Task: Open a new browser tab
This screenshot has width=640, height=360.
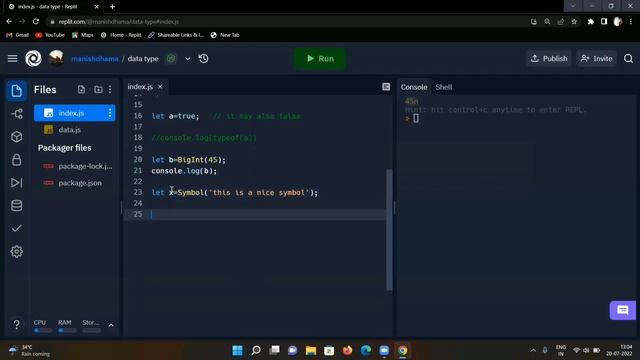Action: [x=112, y=7]
